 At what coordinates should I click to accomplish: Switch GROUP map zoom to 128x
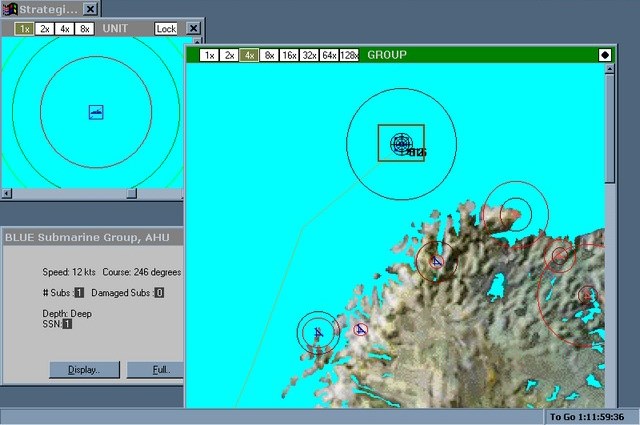click(x=349, y=55)
